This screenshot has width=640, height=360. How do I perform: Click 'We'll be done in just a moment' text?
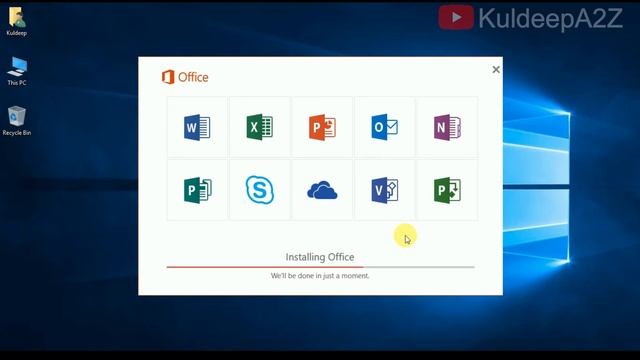point(320,276)
